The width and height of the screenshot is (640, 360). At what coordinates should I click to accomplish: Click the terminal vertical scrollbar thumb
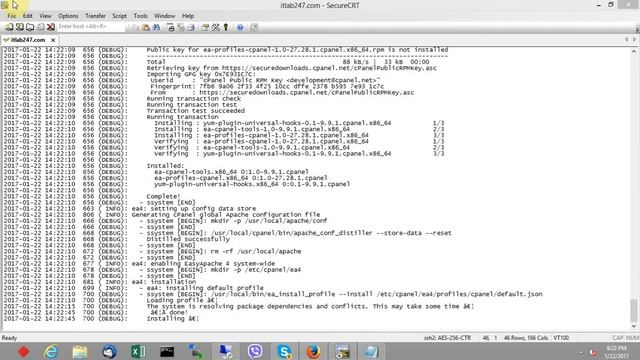coord(633,310)
